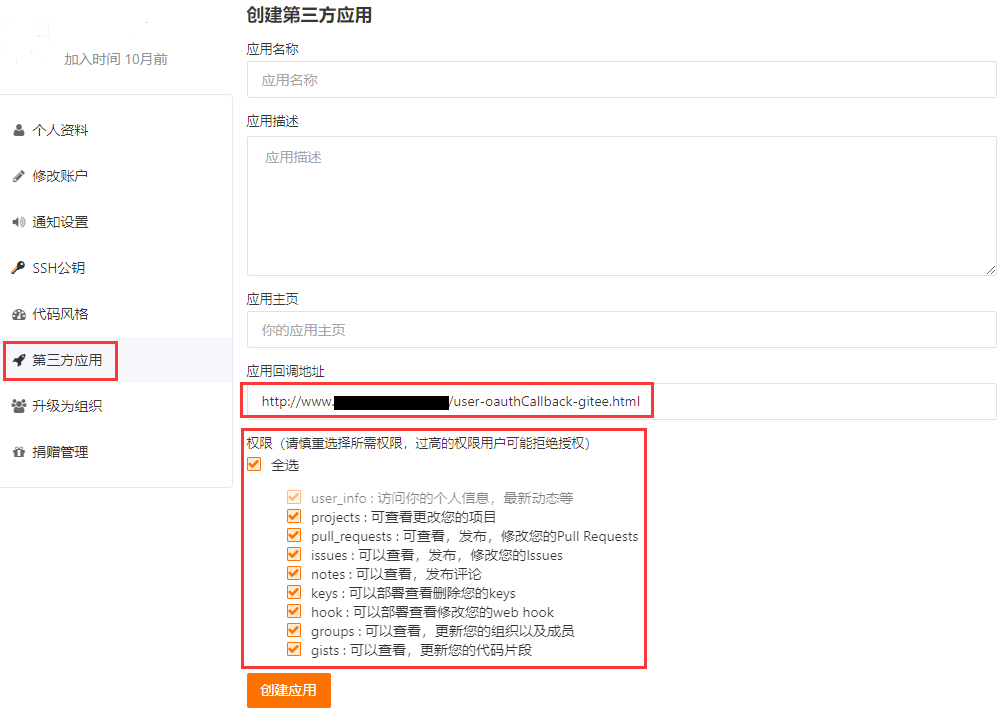The width and height of the screenshot is (999, 714).
Task: Click the 应用主页 field label
Action: tap(273, 299)
